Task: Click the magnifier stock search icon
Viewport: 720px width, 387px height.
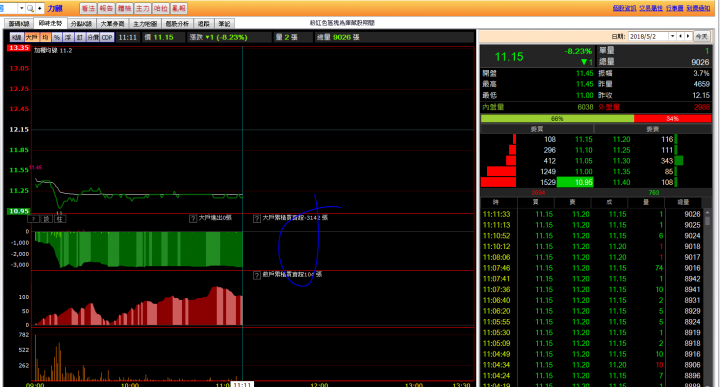Action: tap(30, 9)
